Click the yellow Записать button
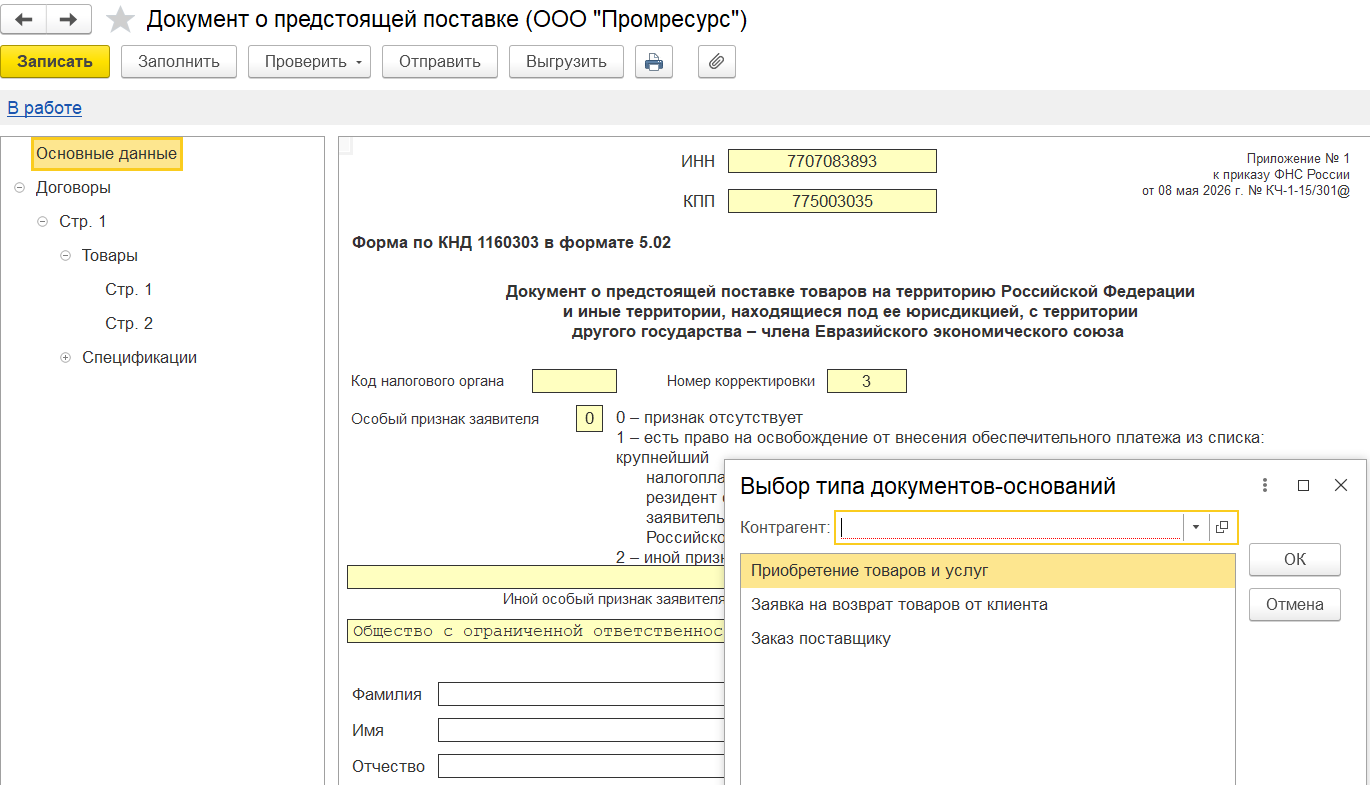Screen dimensions: 1370x785 pos(55,62)
